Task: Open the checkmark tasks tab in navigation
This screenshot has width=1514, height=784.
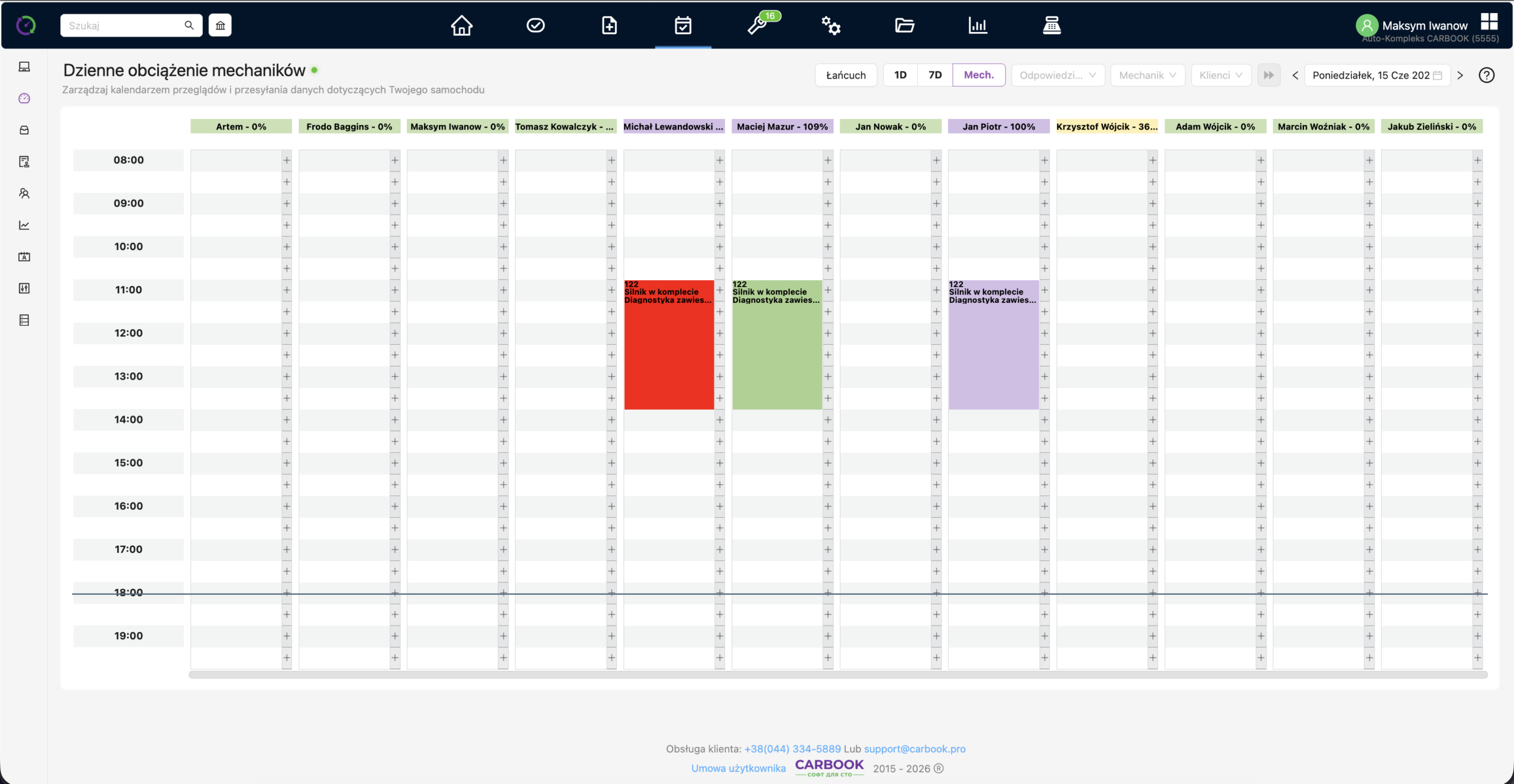Action: pyautogui.click(x=535, y=25)
